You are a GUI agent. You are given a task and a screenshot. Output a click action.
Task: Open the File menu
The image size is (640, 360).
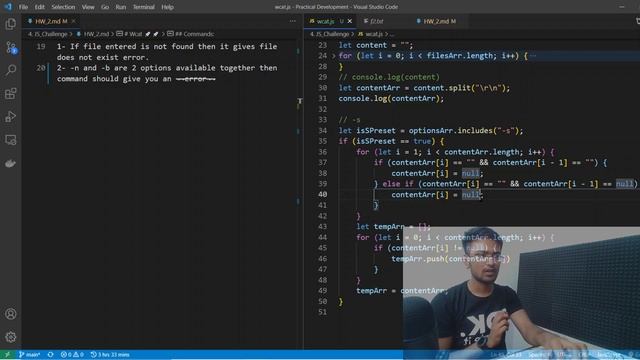[23, 7]
